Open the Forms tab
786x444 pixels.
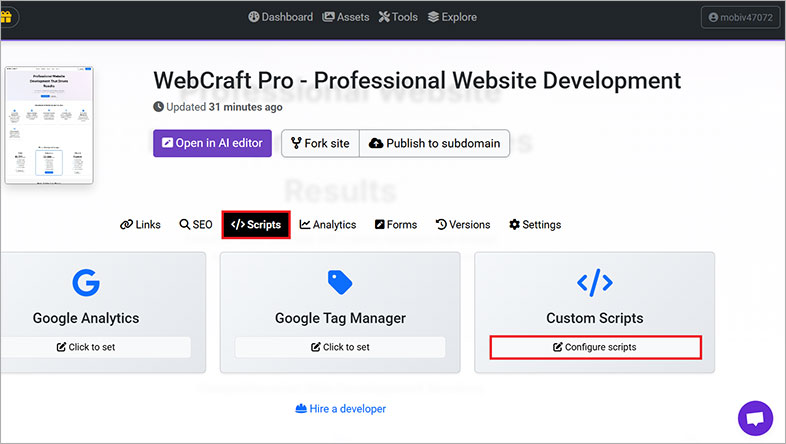pos(395,225)
